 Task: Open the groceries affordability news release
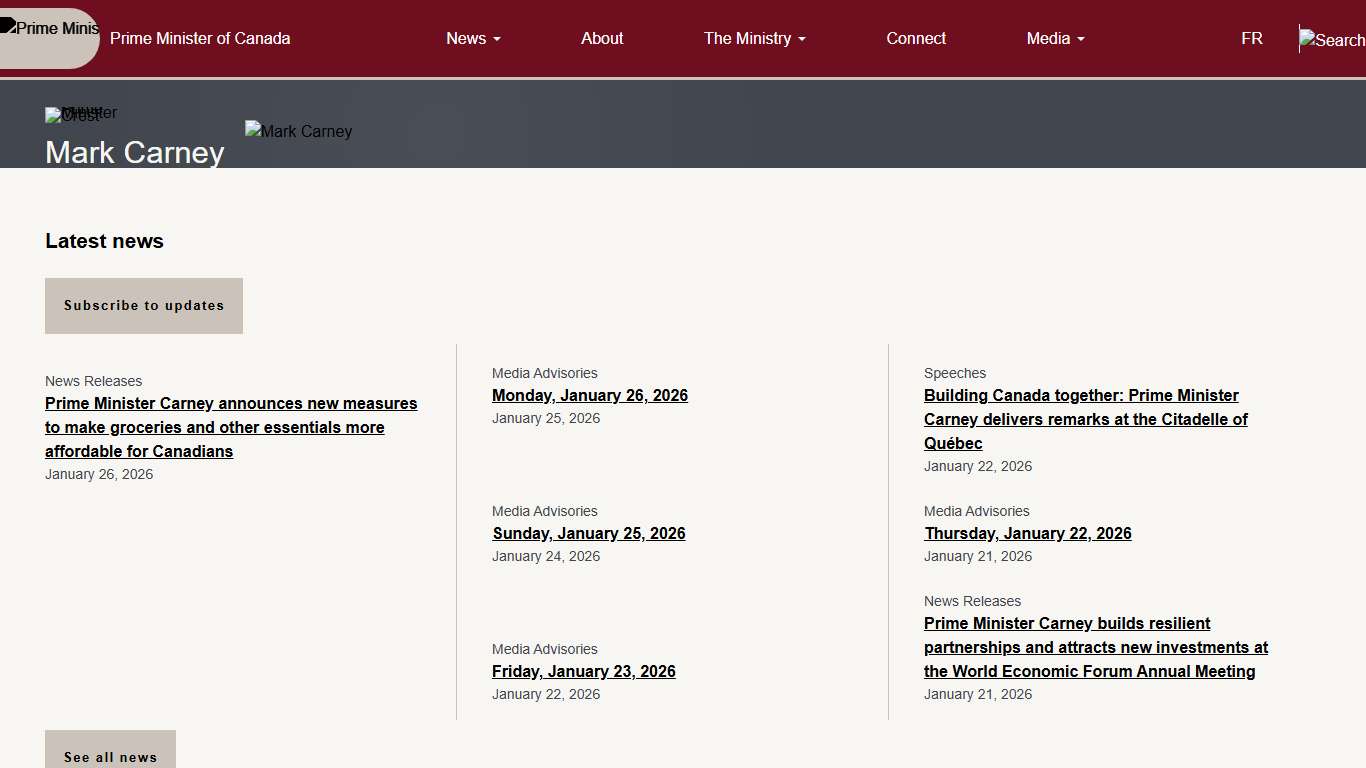pyautogui.click(x=231, y=427)
